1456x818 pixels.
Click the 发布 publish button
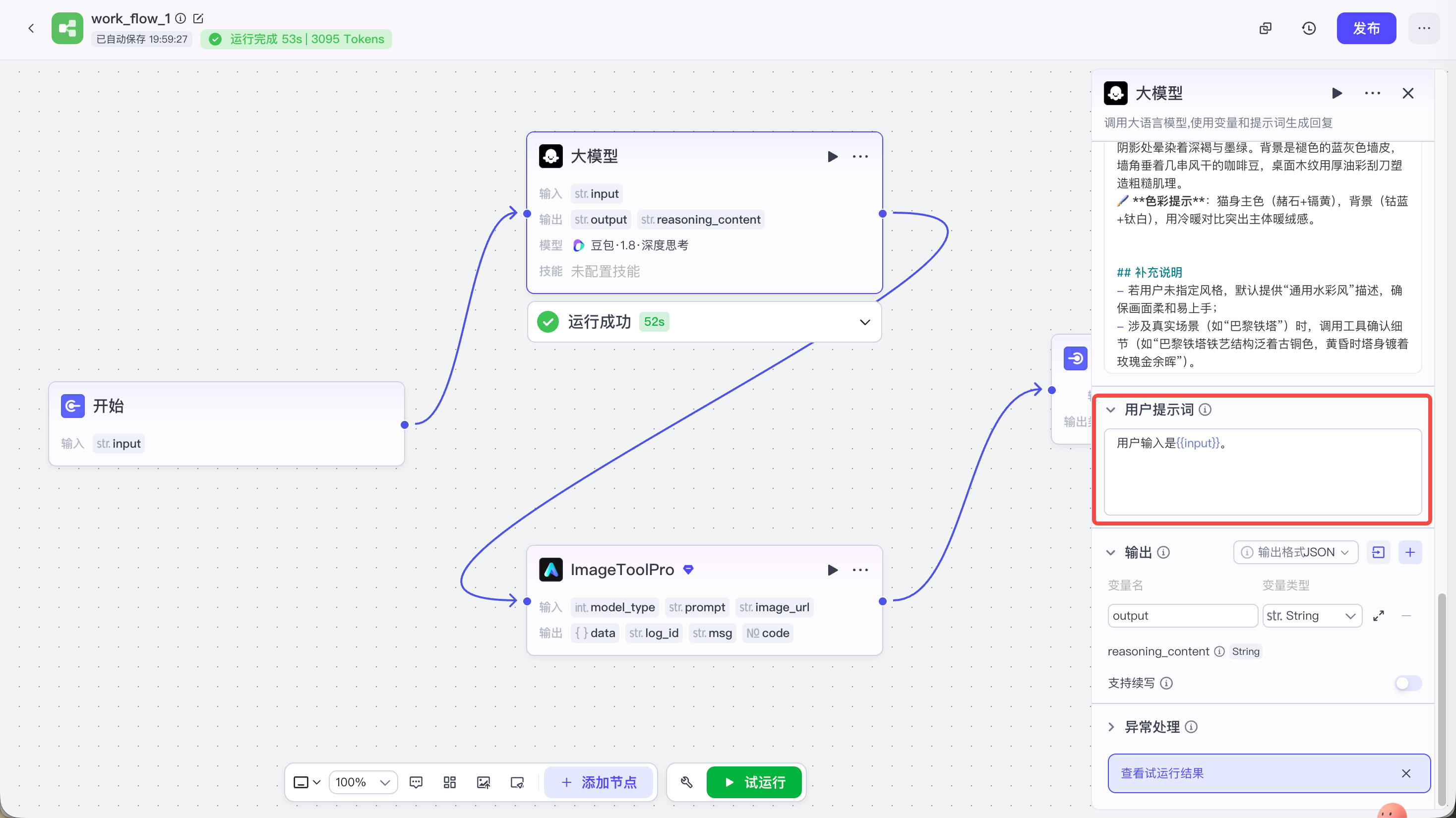click(1366, 28)
